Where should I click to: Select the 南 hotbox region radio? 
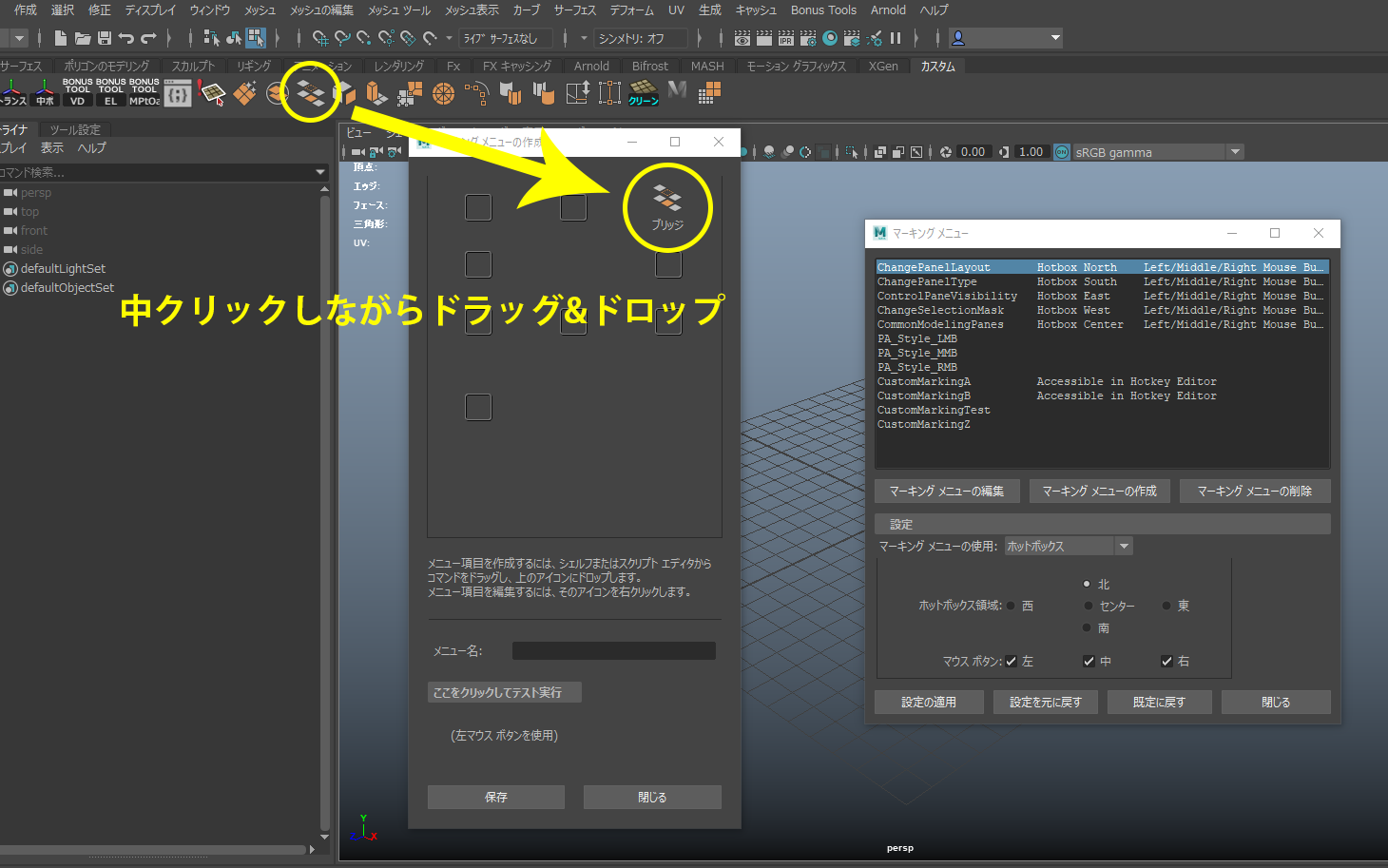(x=1087, y=627)
